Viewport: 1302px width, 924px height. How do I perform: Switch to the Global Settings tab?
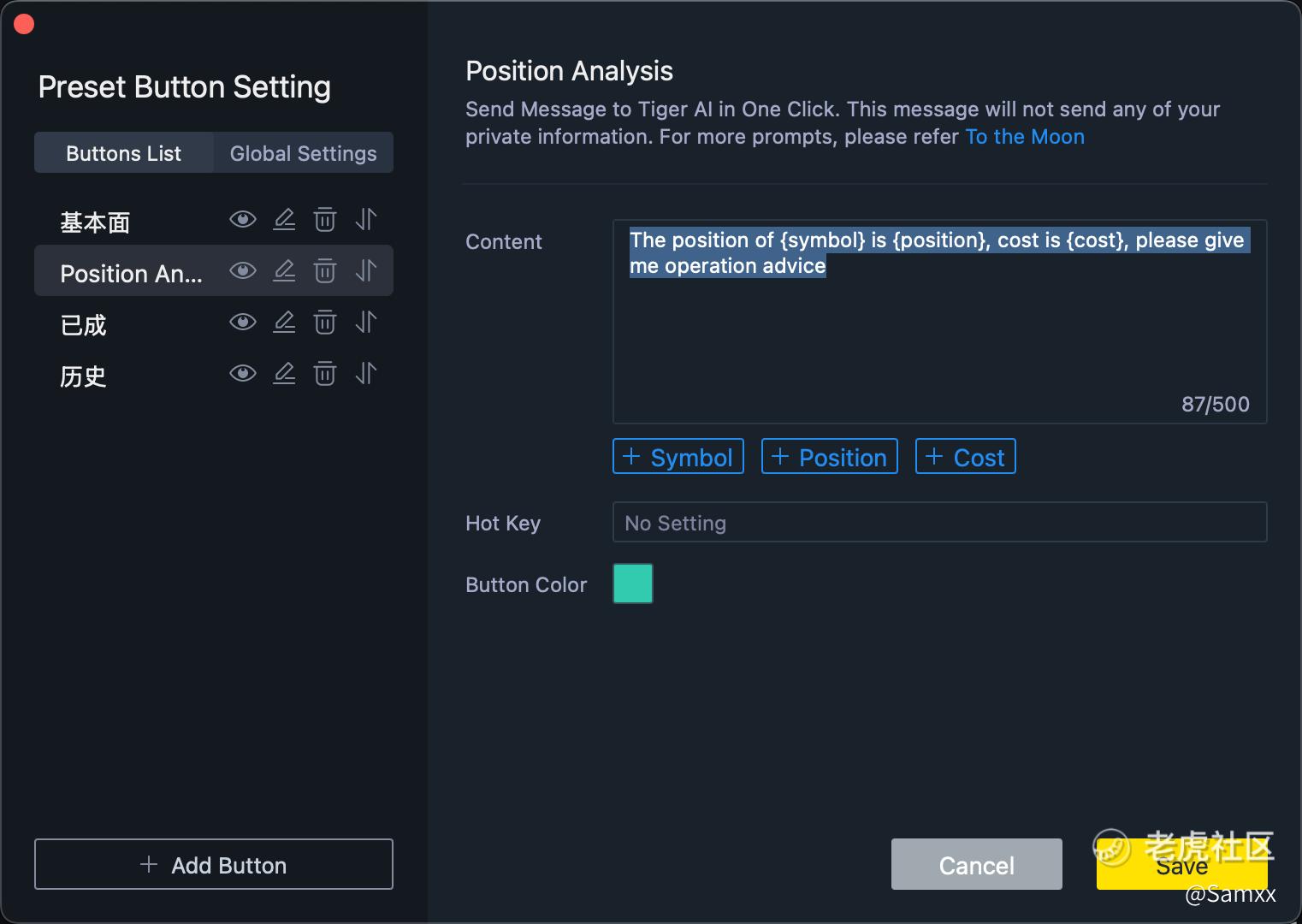coord(303,153)
